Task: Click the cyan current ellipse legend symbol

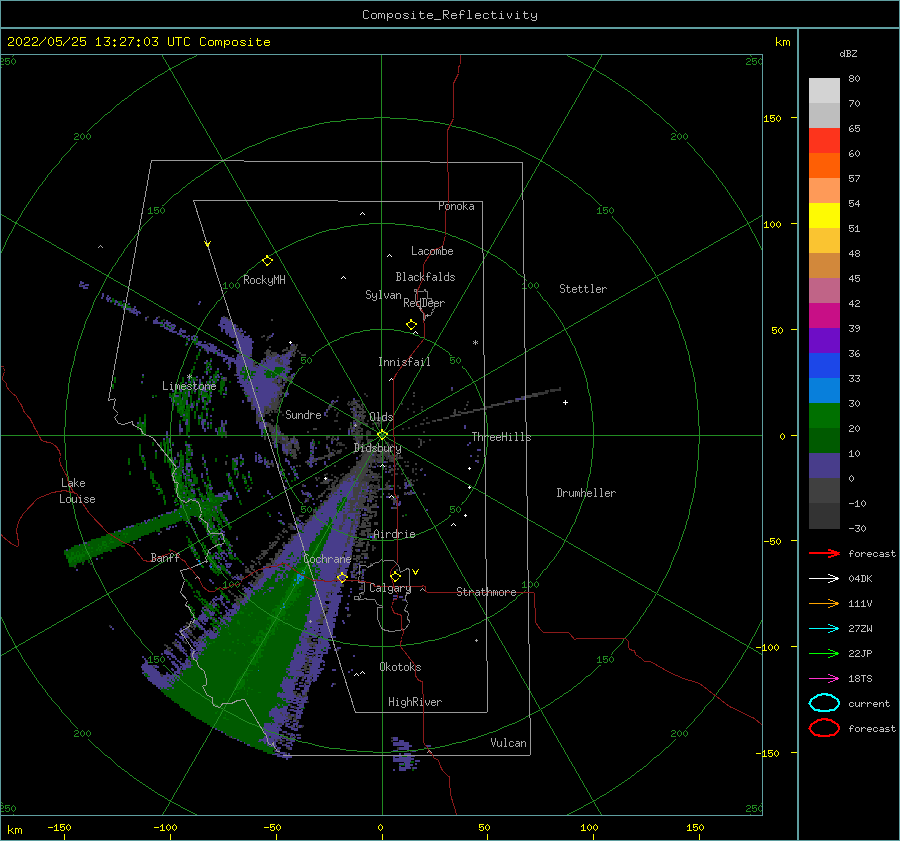Action: pos(824,703)
